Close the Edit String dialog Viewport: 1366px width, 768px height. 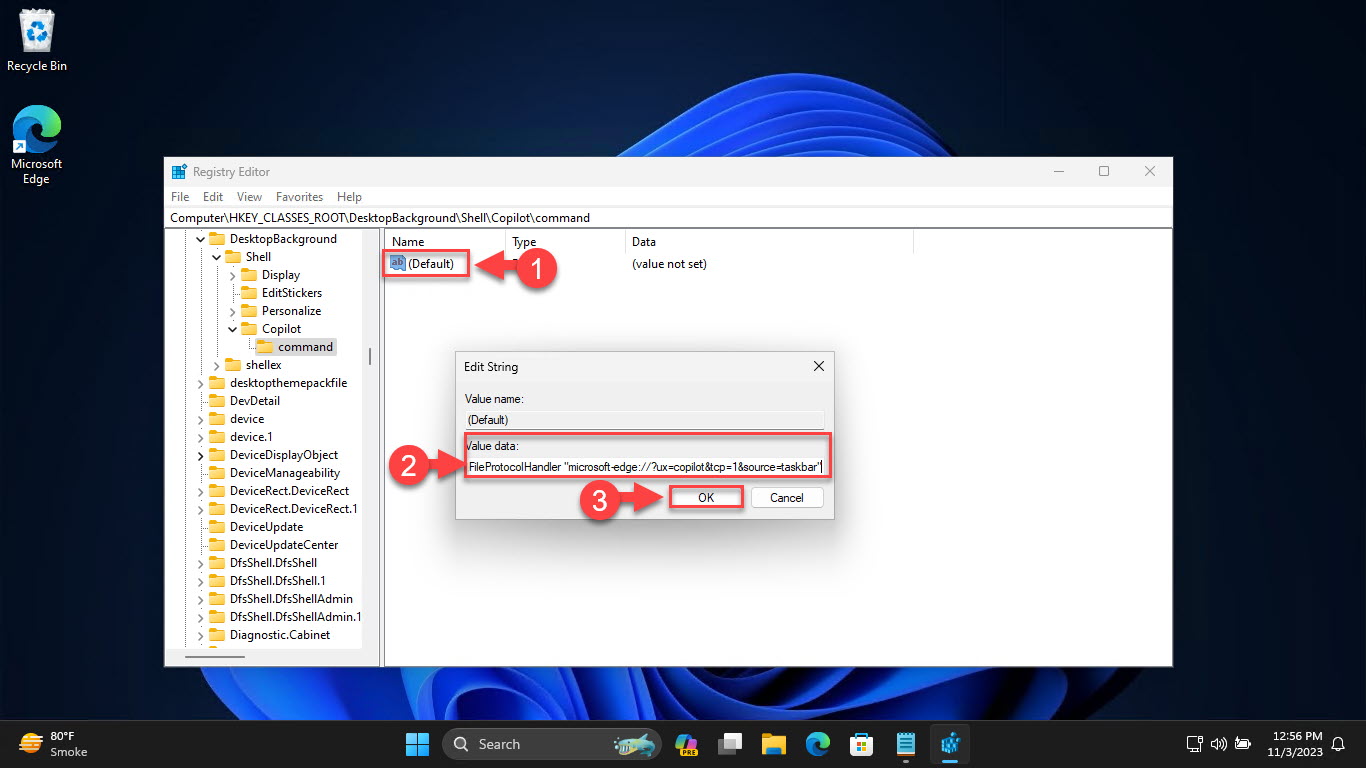click(x=819, y=367)
